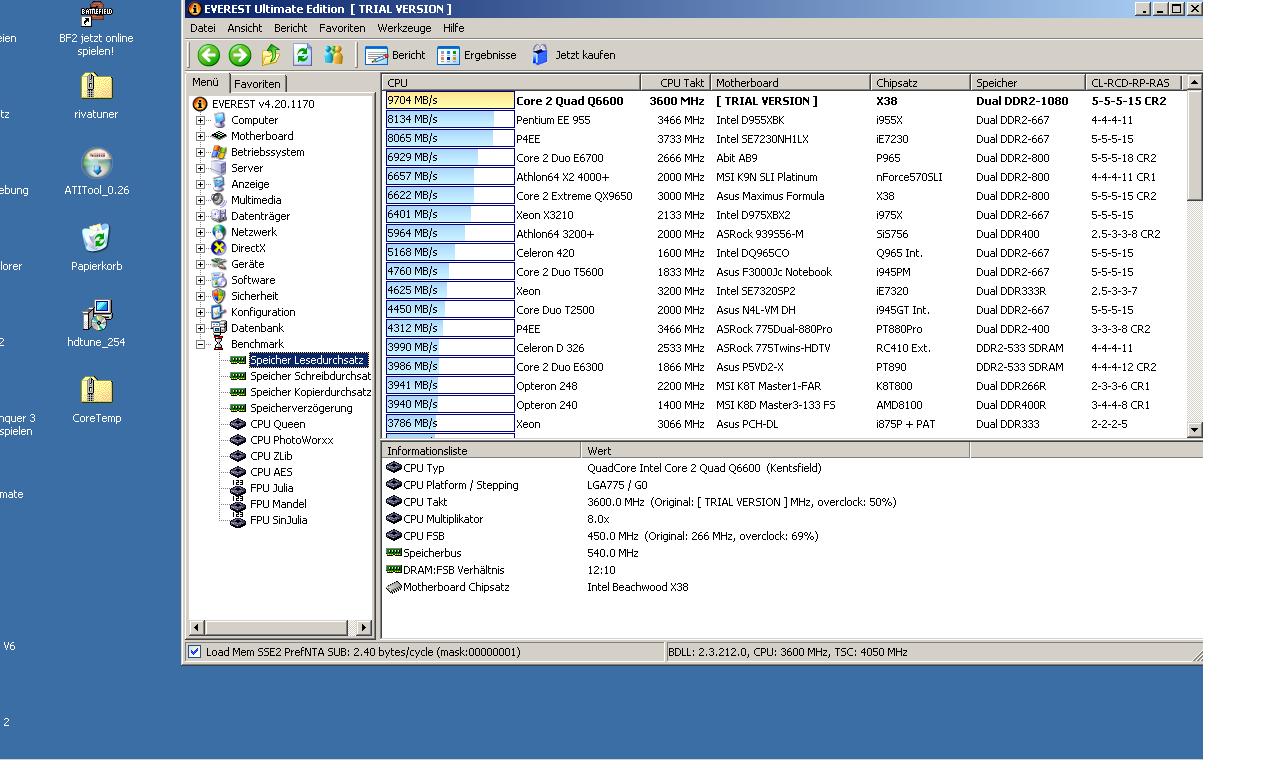Image resolution: width=1280 pixels, height=768 pixels.
Task: Click the Users toolbar icon
Action: [333, 55]
